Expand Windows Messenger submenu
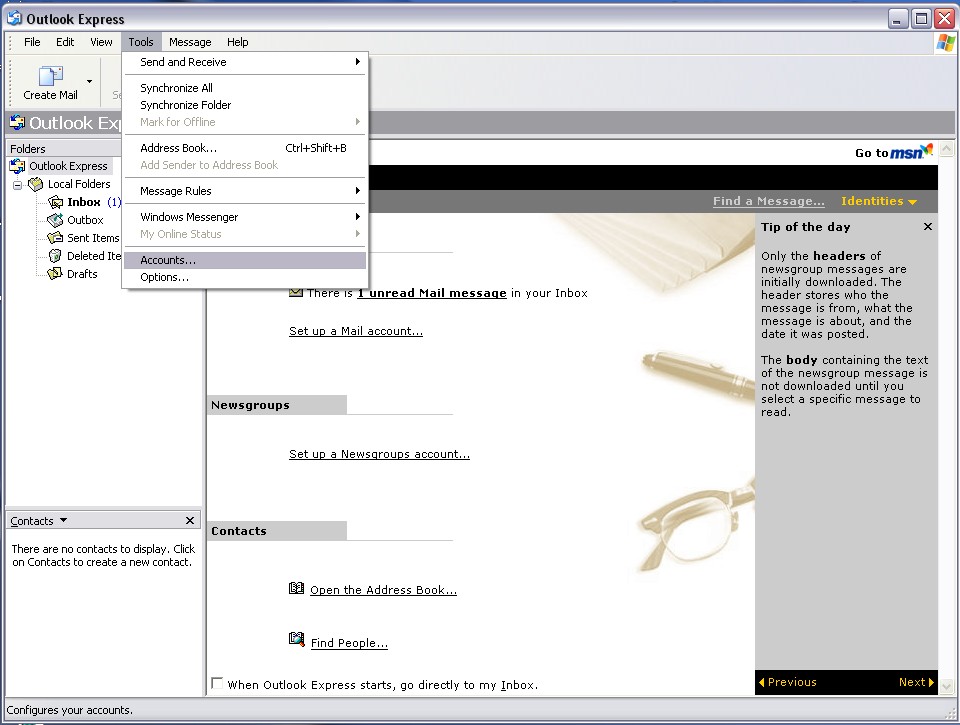 tap(245, 217)
